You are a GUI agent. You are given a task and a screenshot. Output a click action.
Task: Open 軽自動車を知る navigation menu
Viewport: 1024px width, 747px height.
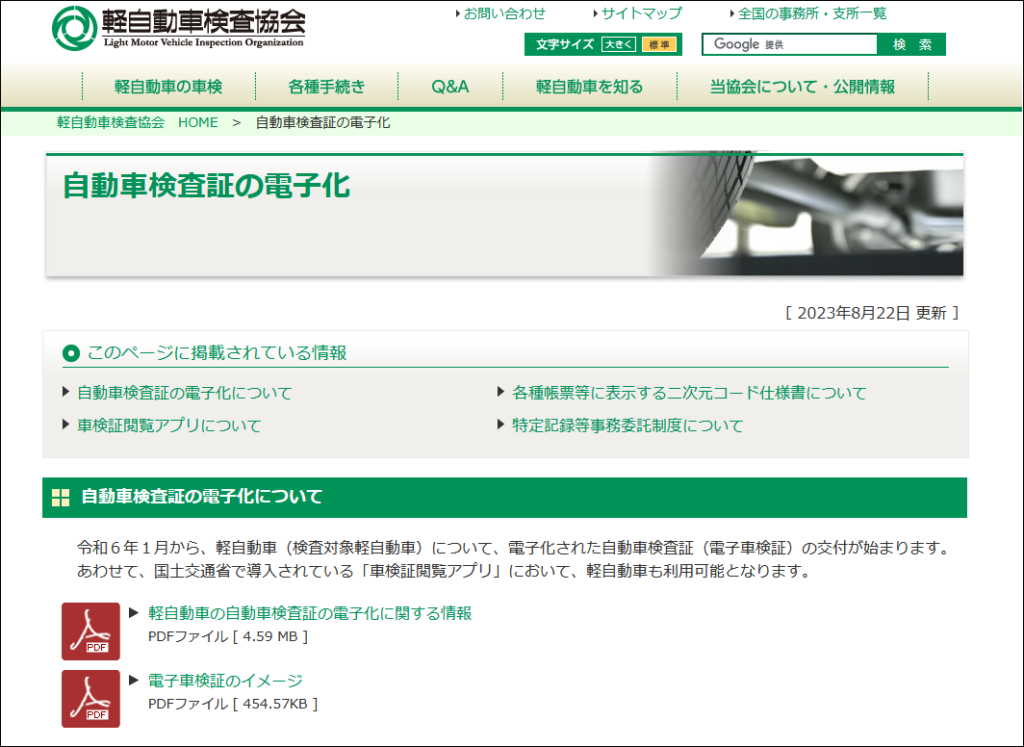589,87
